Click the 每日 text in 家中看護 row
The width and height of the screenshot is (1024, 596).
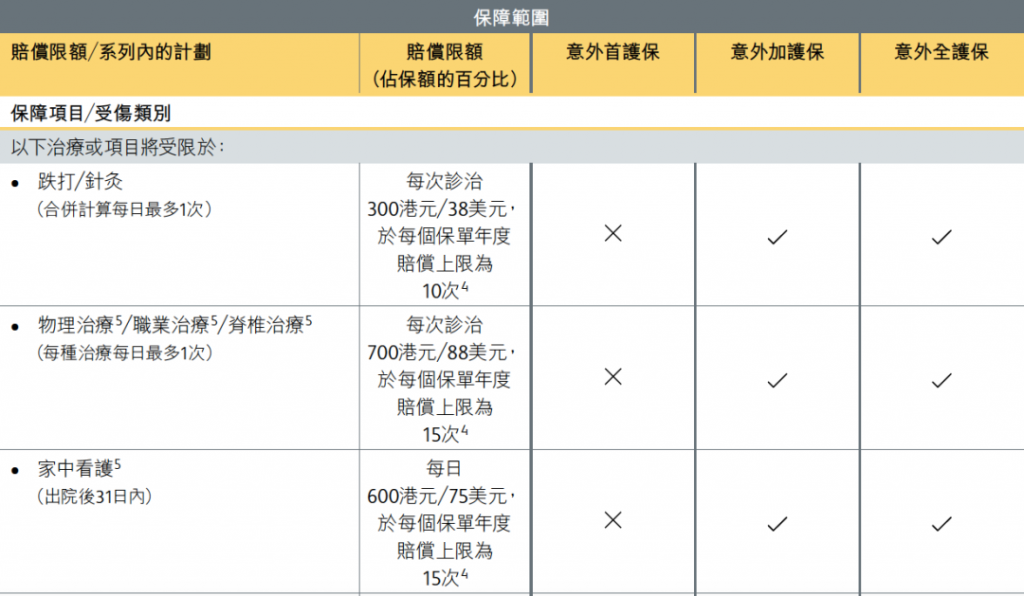point(444,468)
